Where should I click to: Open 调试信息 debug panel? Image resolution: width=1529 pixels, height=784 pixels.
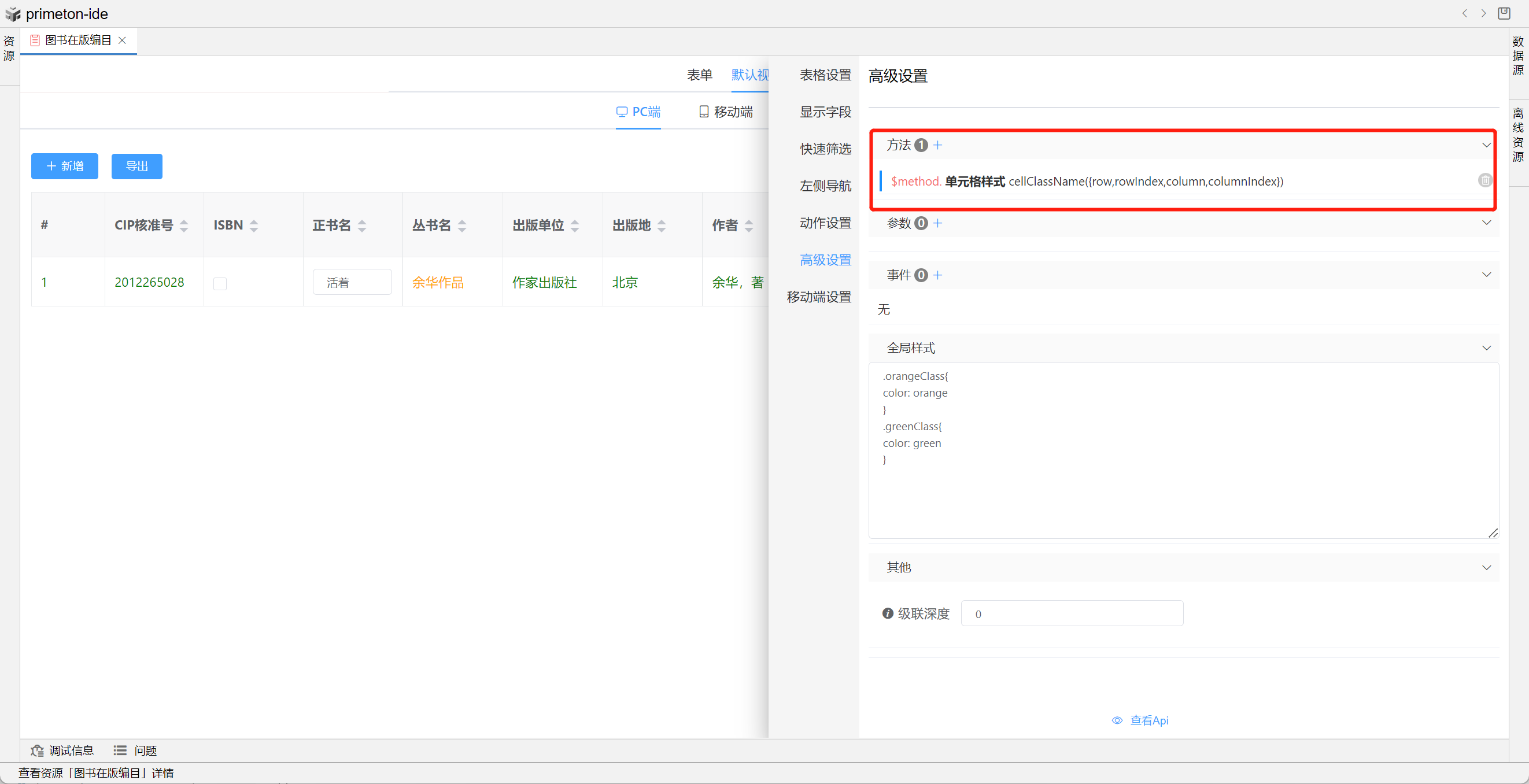pos(62,751)
